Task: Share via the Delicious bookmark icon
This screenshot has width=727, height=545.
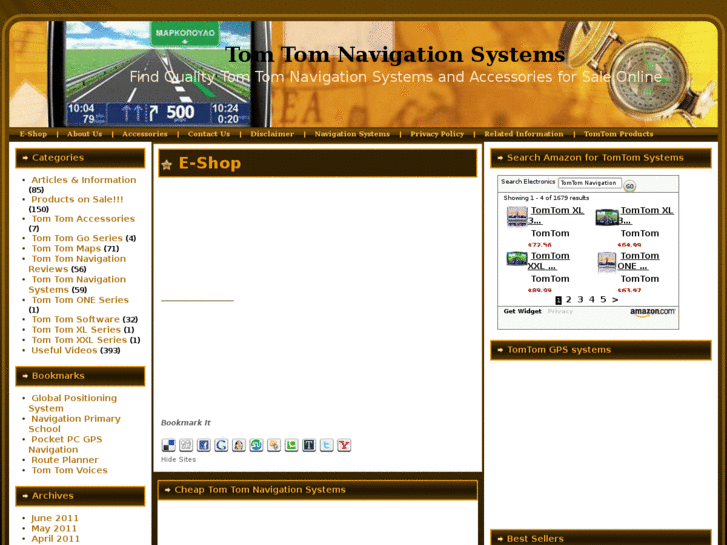Action: tap(168, 445)
